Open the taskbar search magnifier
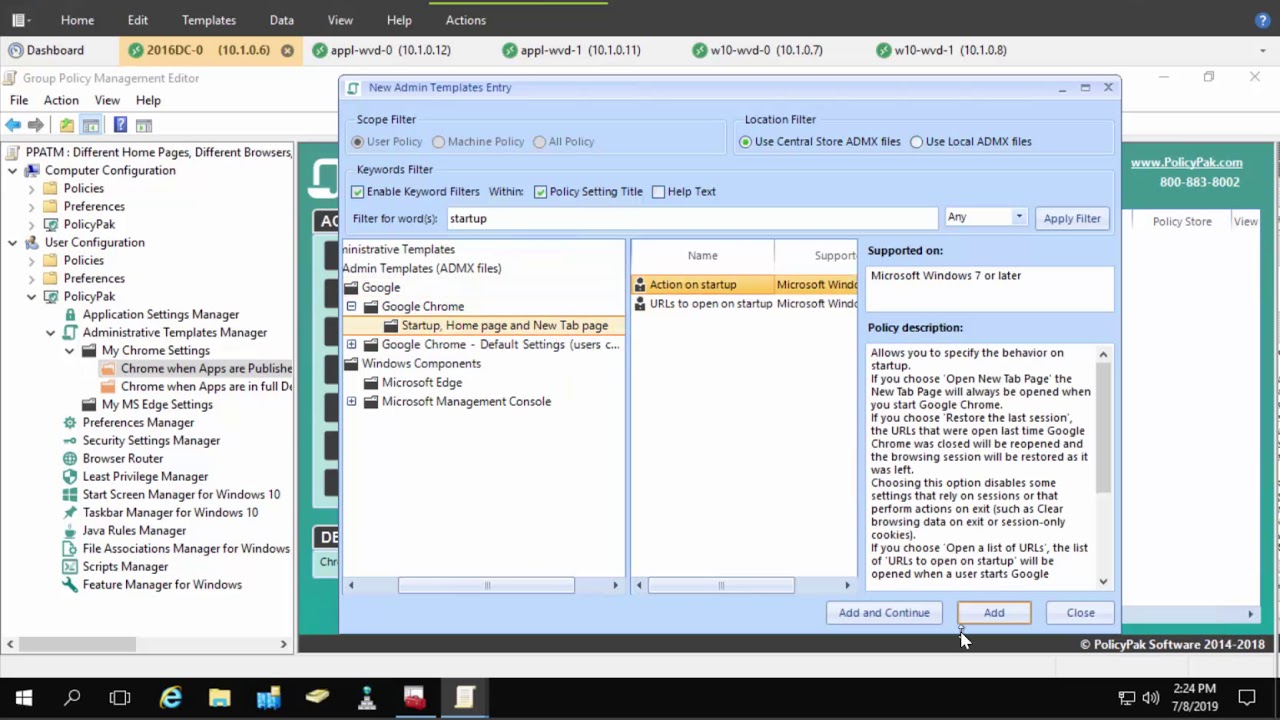1280x720 pixels. 72,697
